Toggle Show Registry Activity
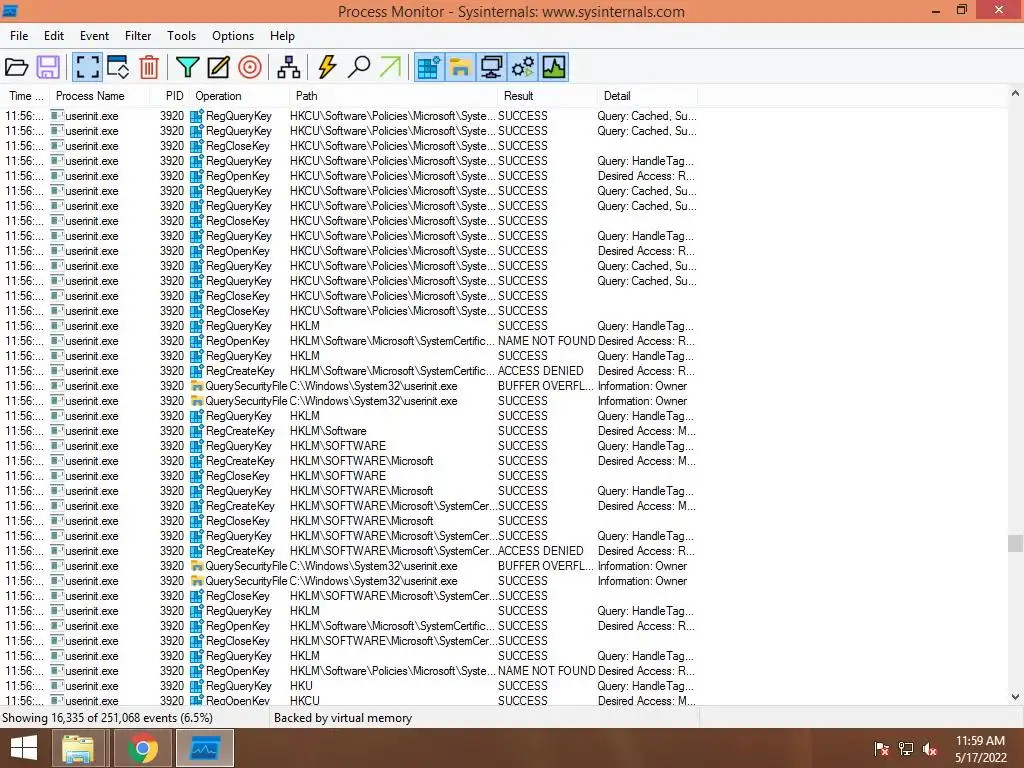Screen dimensions: 1024x768 (428, 67)
